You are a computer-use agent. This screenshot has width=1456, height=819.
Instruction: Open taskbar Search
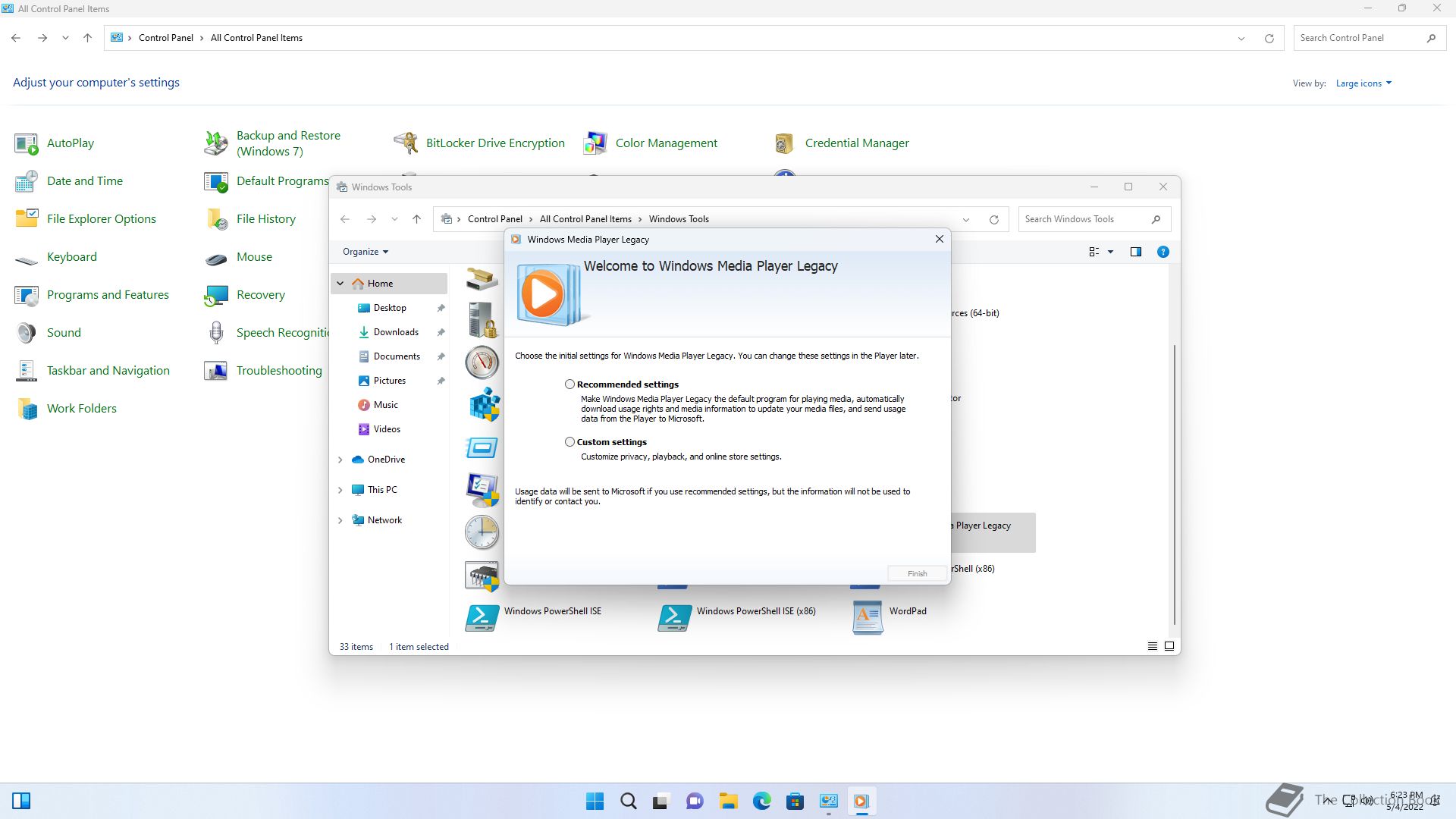(629, 801)
